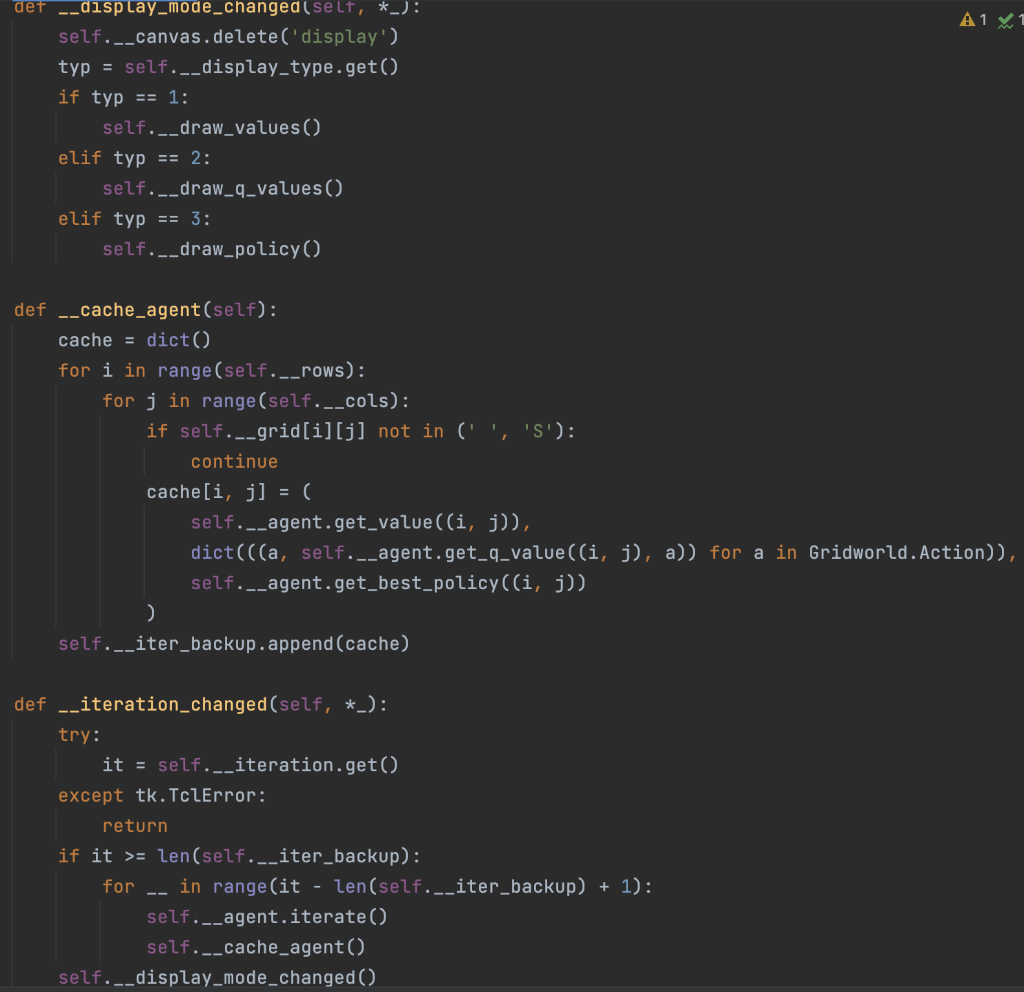Viewport: 1024px width, 992px height.
Task: Click the return keyword inside except block
Action: [x=135, y=825]
